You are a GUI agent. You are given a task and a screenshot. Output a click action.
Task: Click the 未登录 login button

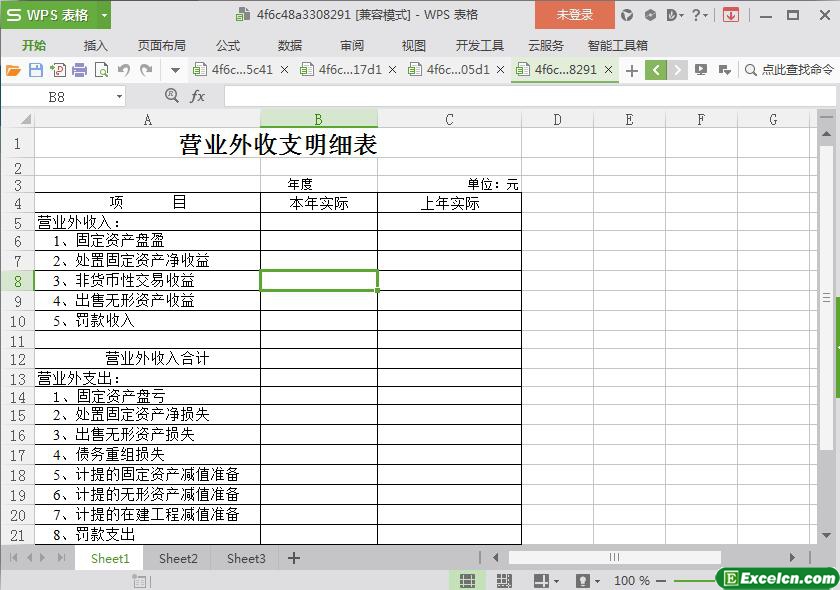point(575,15)
